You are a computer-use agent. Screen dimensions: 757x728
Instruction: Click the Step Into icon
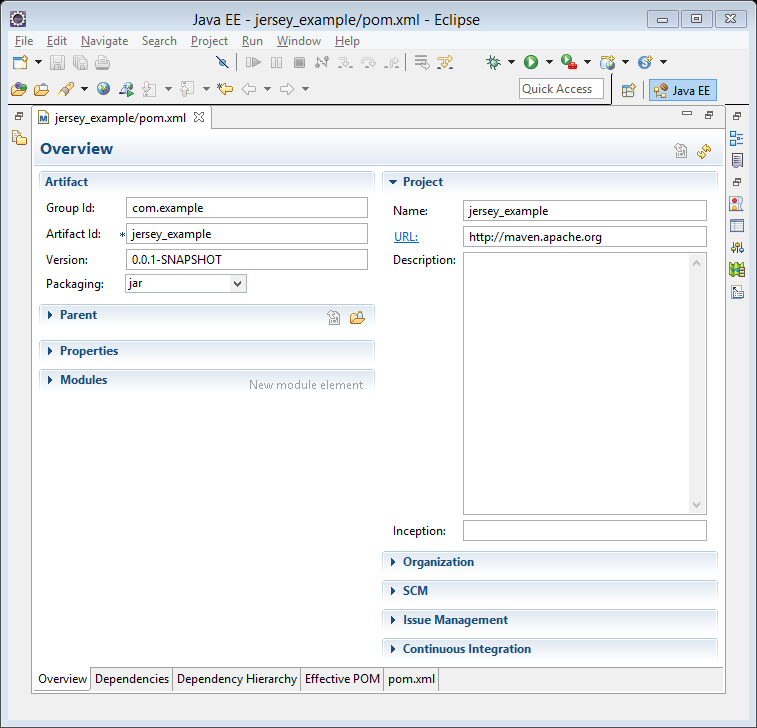pyautogui.click(x=345, y=62)
